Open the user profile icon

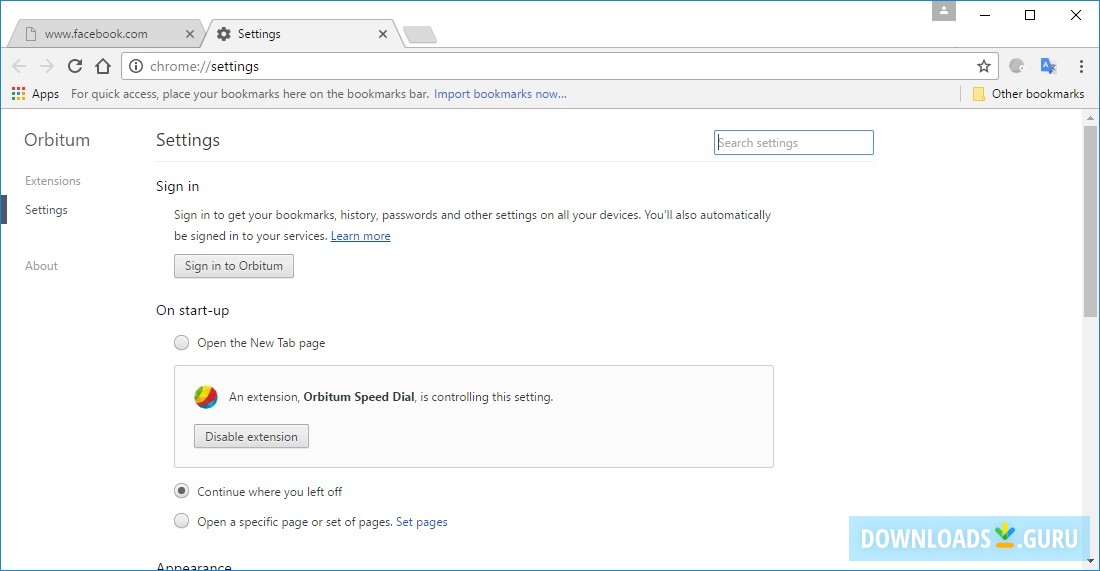point(944,11)
